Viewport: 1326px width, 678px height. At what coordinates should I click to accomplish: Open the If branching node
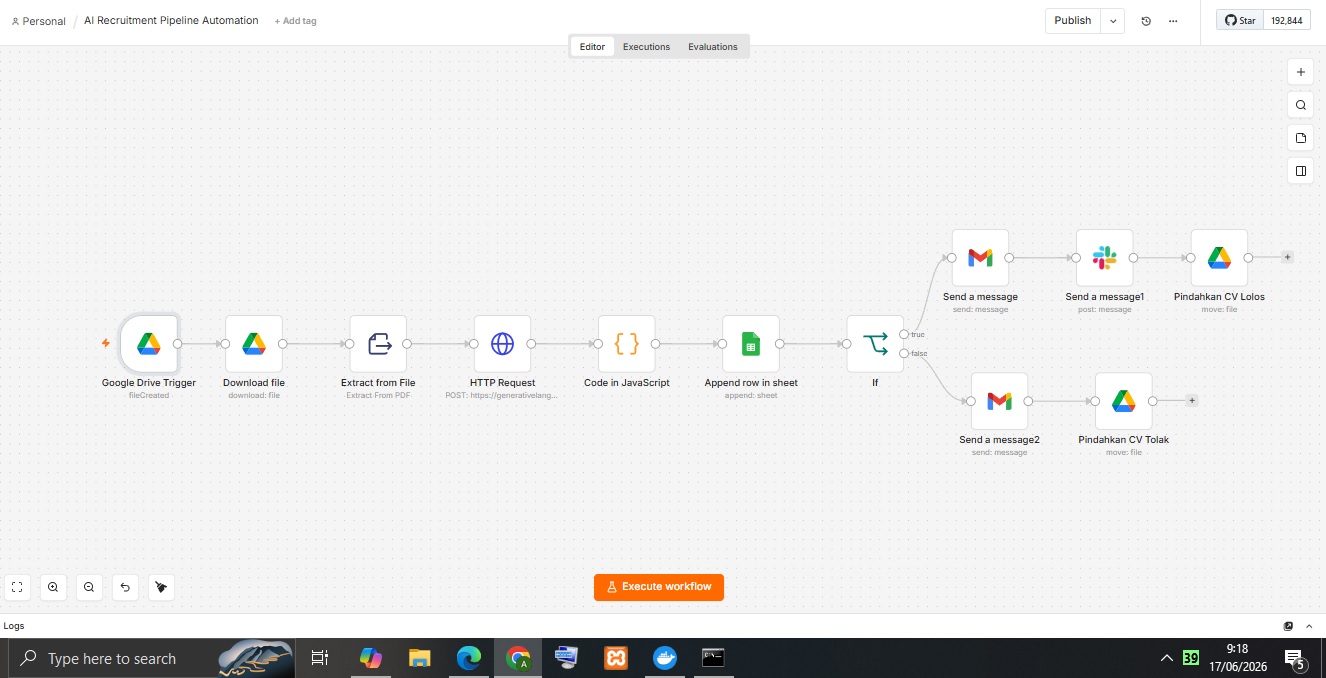coord(875,344)
